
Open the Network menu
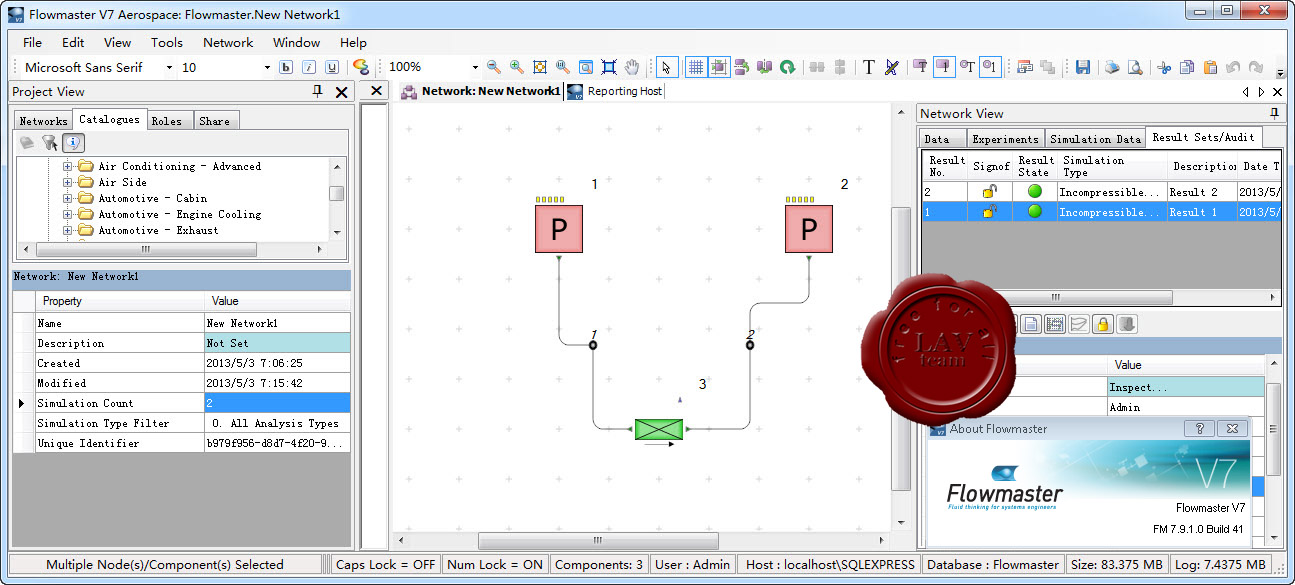coord(228,42)
